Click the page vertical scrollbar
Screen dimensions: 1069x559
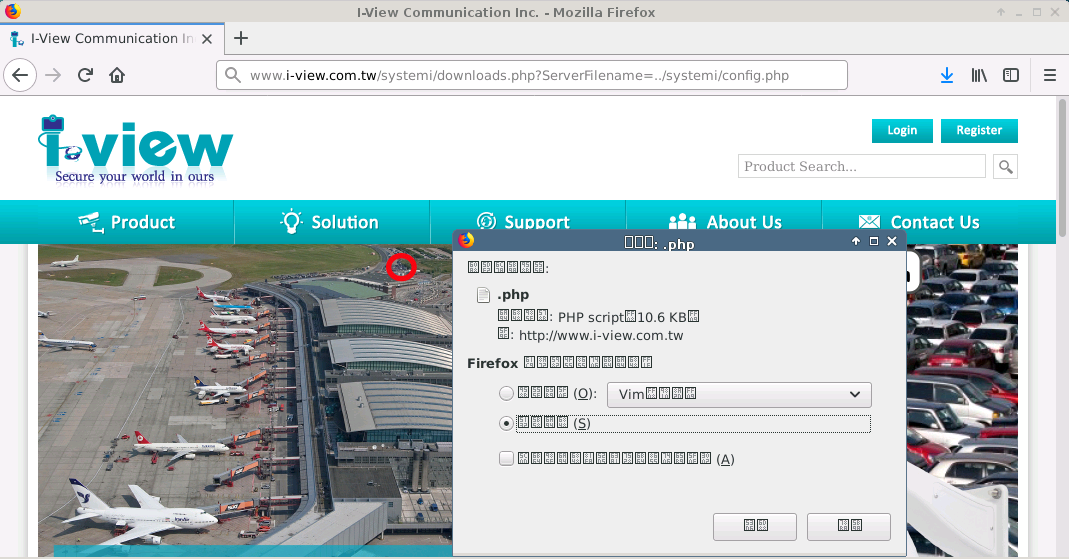click(1062, 168)
